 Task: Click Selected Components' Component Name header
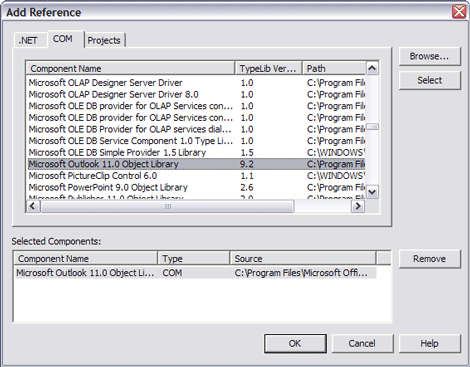86,259
